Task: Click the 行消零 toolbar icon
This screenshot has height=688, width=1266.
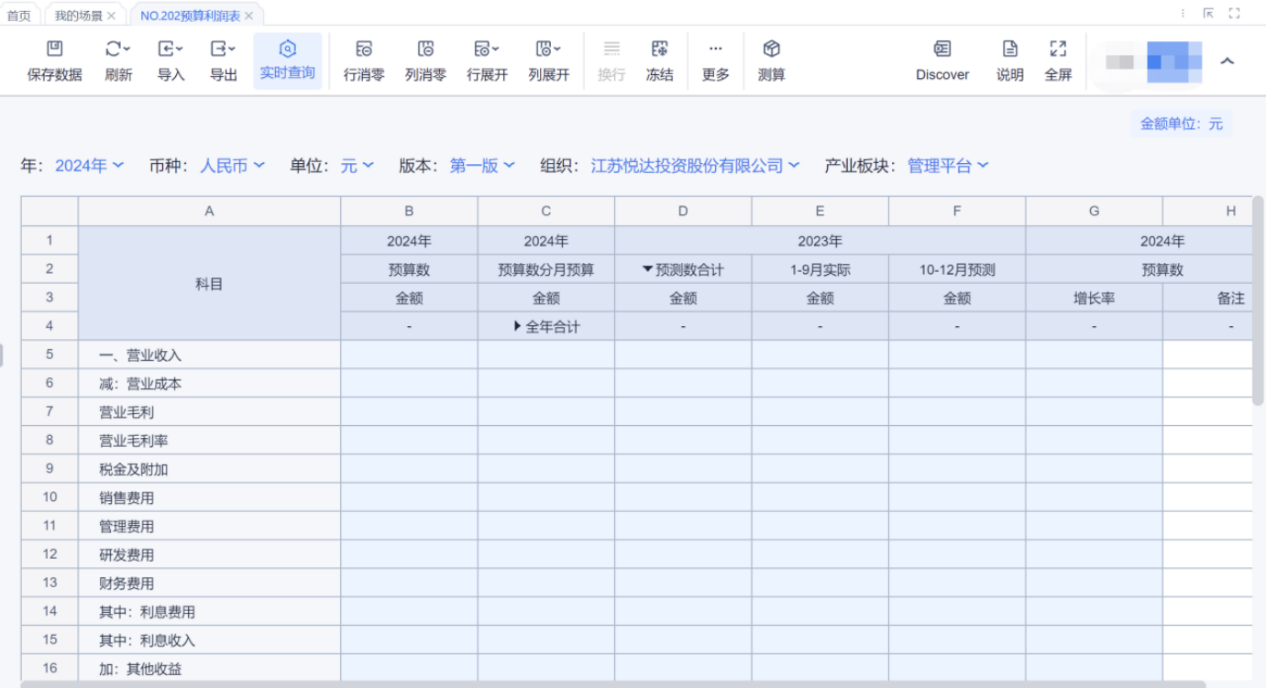Action: point(364,50)
